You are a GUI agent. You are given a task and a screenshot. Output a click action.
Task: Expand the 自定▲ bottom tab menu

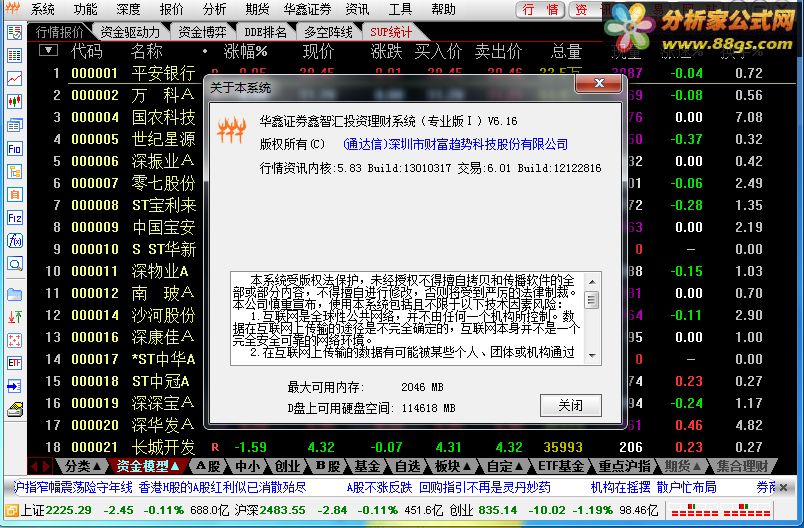[505, 466]
